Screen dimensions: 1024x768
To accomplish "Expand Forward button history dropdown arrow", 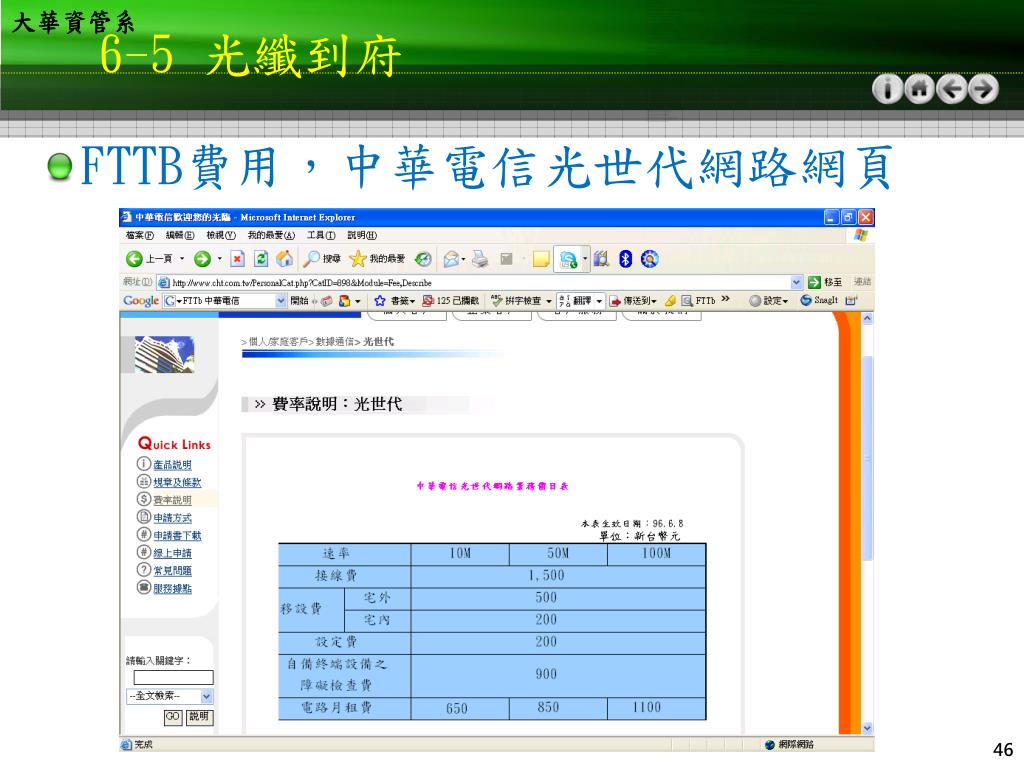I will tap(219, 259).
